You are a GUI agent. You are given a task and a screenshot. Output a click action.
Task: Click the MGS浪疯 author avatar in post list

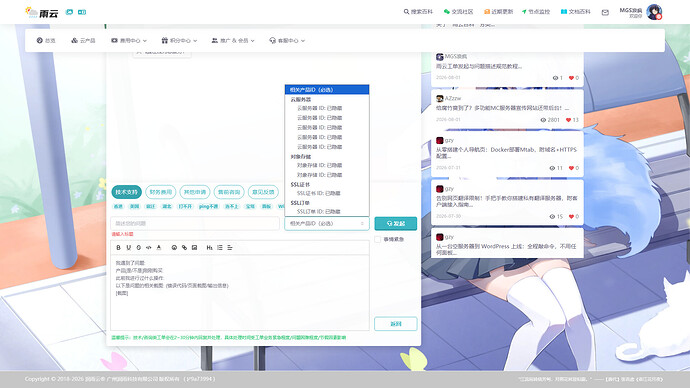440,57
